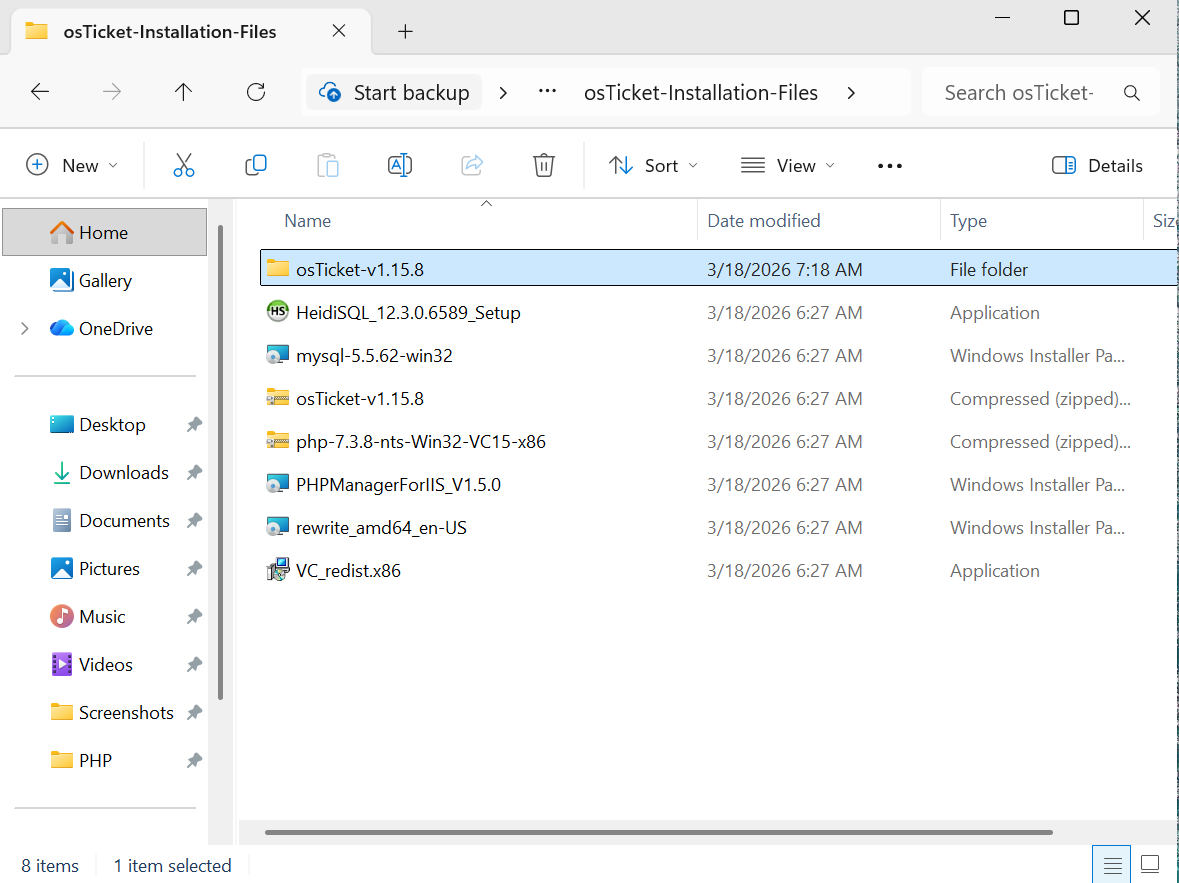Toggle the Details pane
The width and height of the screenshot is (1179, 883).
1097,165
